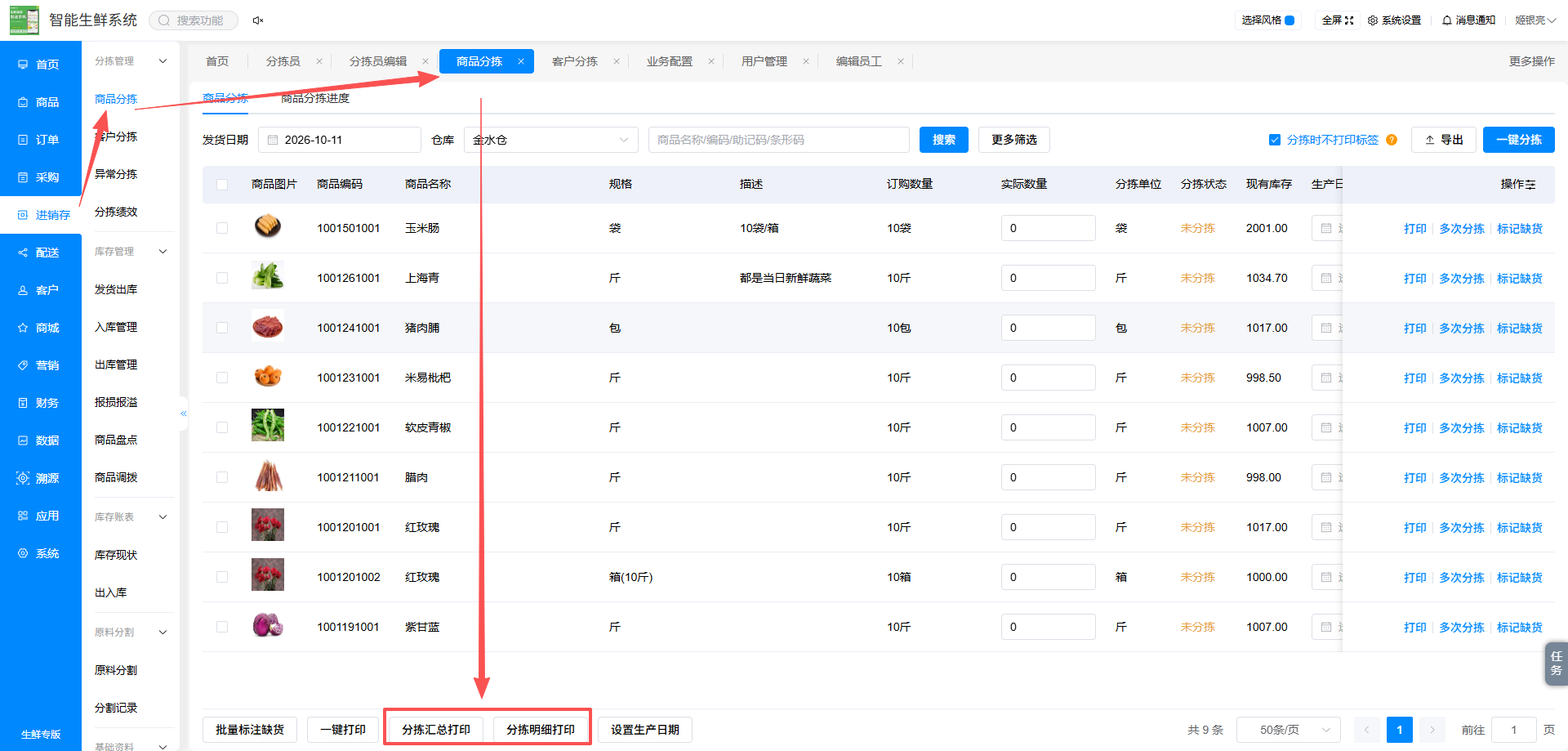
Task: Open 消息通知 bell notifications
Action: pyautogui.click(x=1468, y=20)
